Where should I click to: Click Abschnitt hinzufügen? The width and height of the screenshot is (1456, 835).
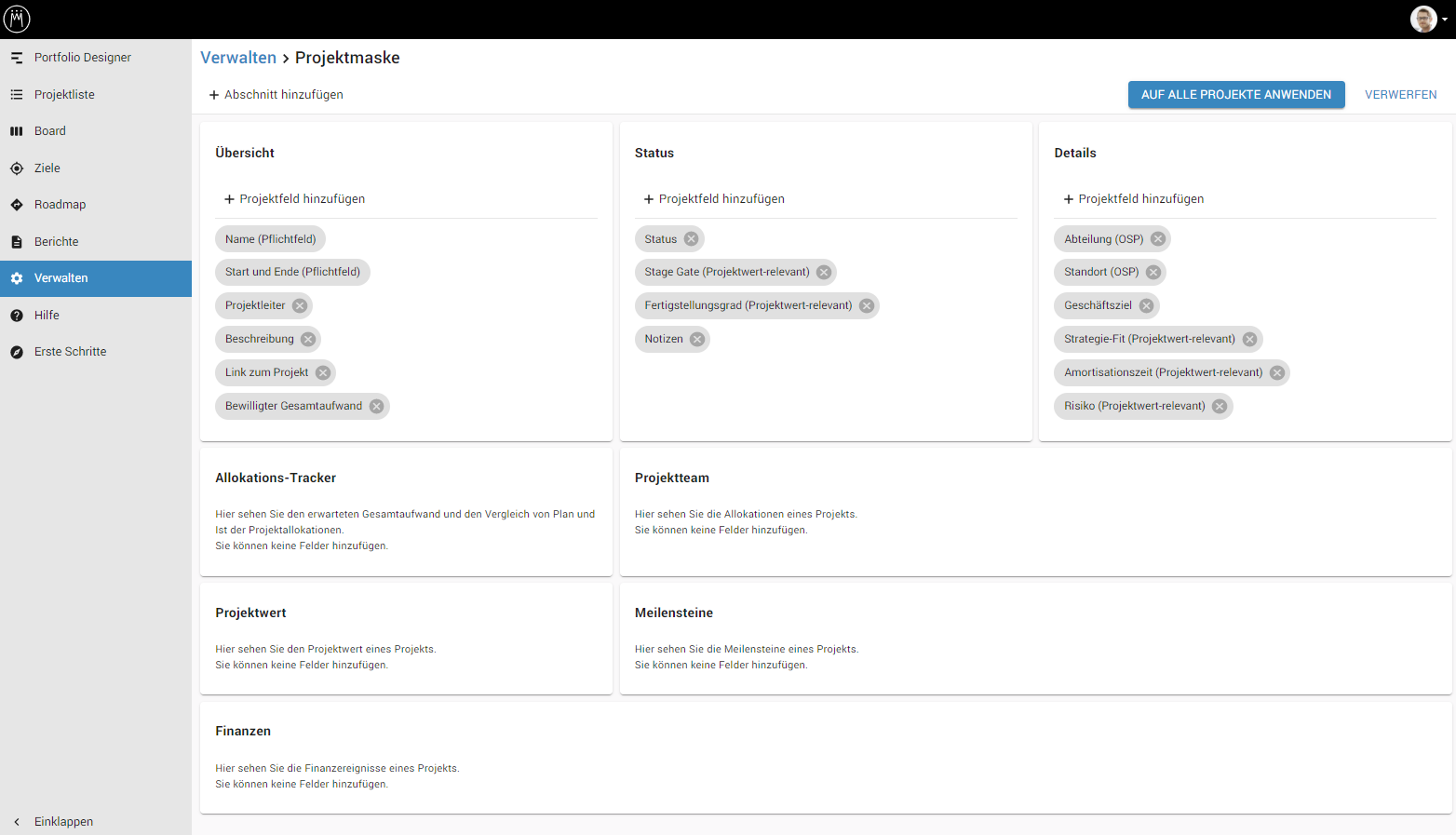(276, 95)
